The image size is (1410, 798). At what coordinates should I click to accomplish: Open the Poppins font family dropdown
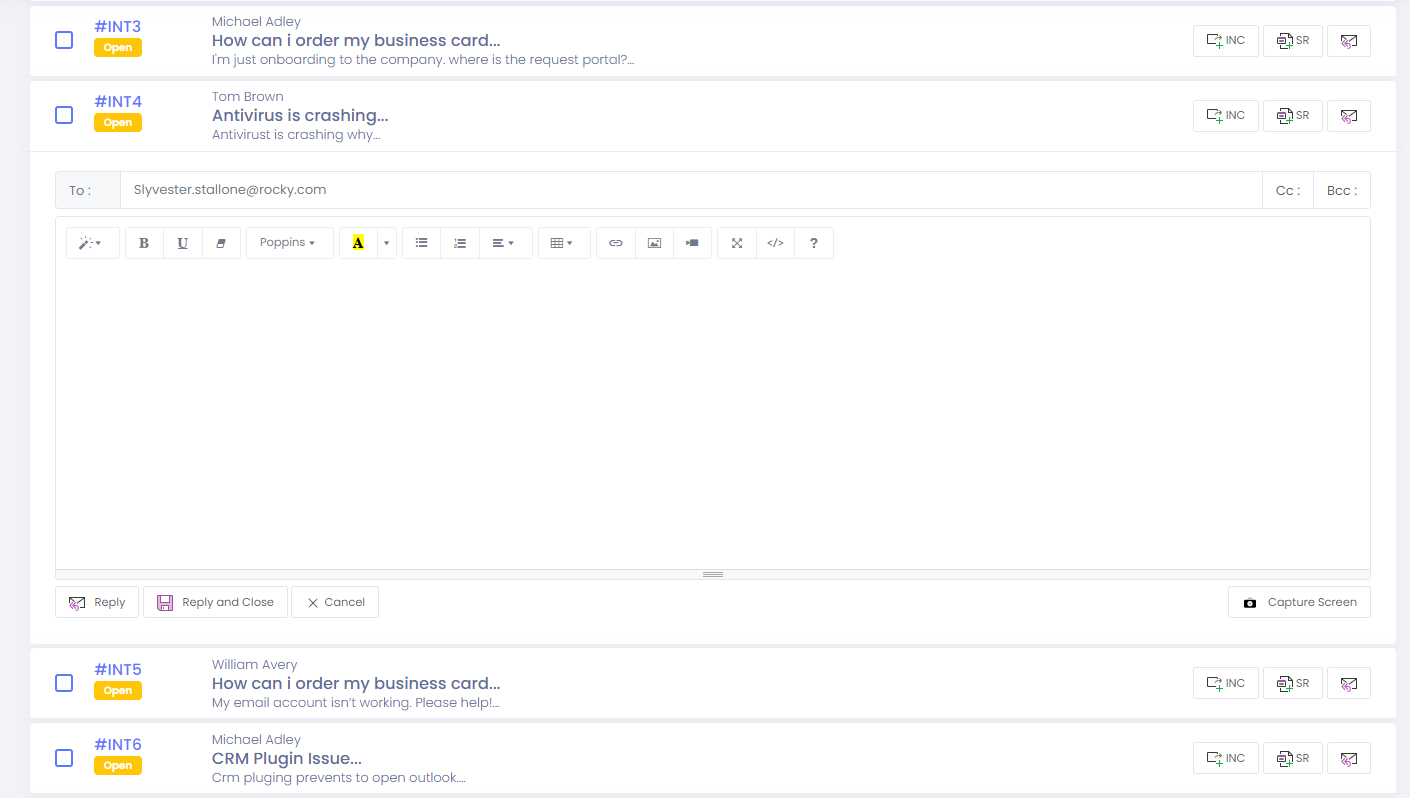tap(288, 243)
